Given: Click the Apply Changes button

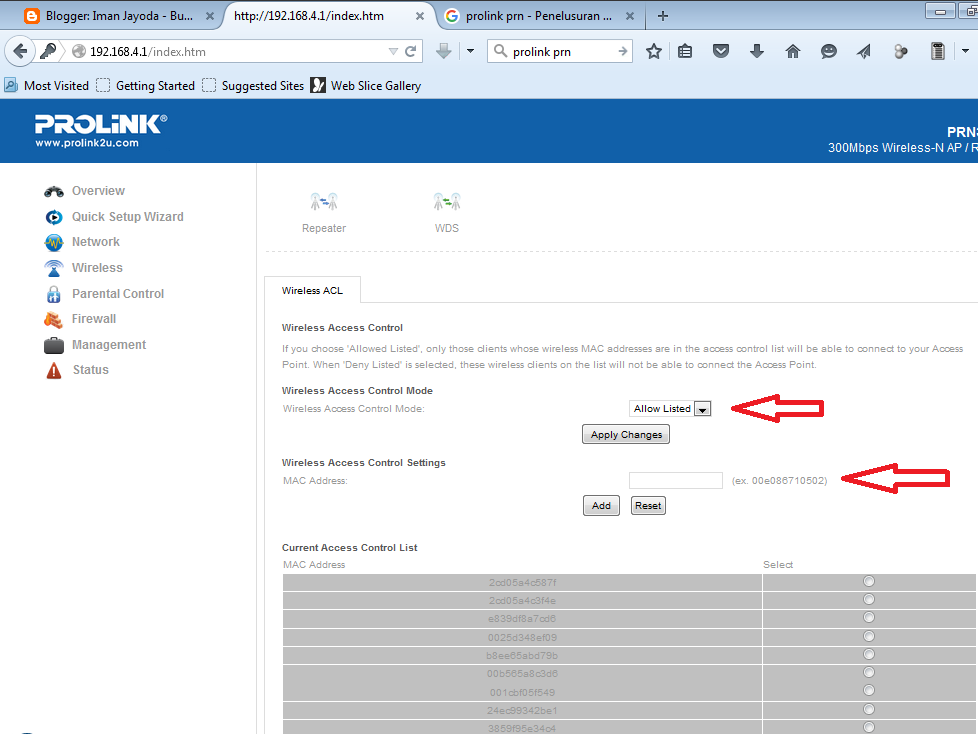Looking at the screenshot, I should 626,435.
